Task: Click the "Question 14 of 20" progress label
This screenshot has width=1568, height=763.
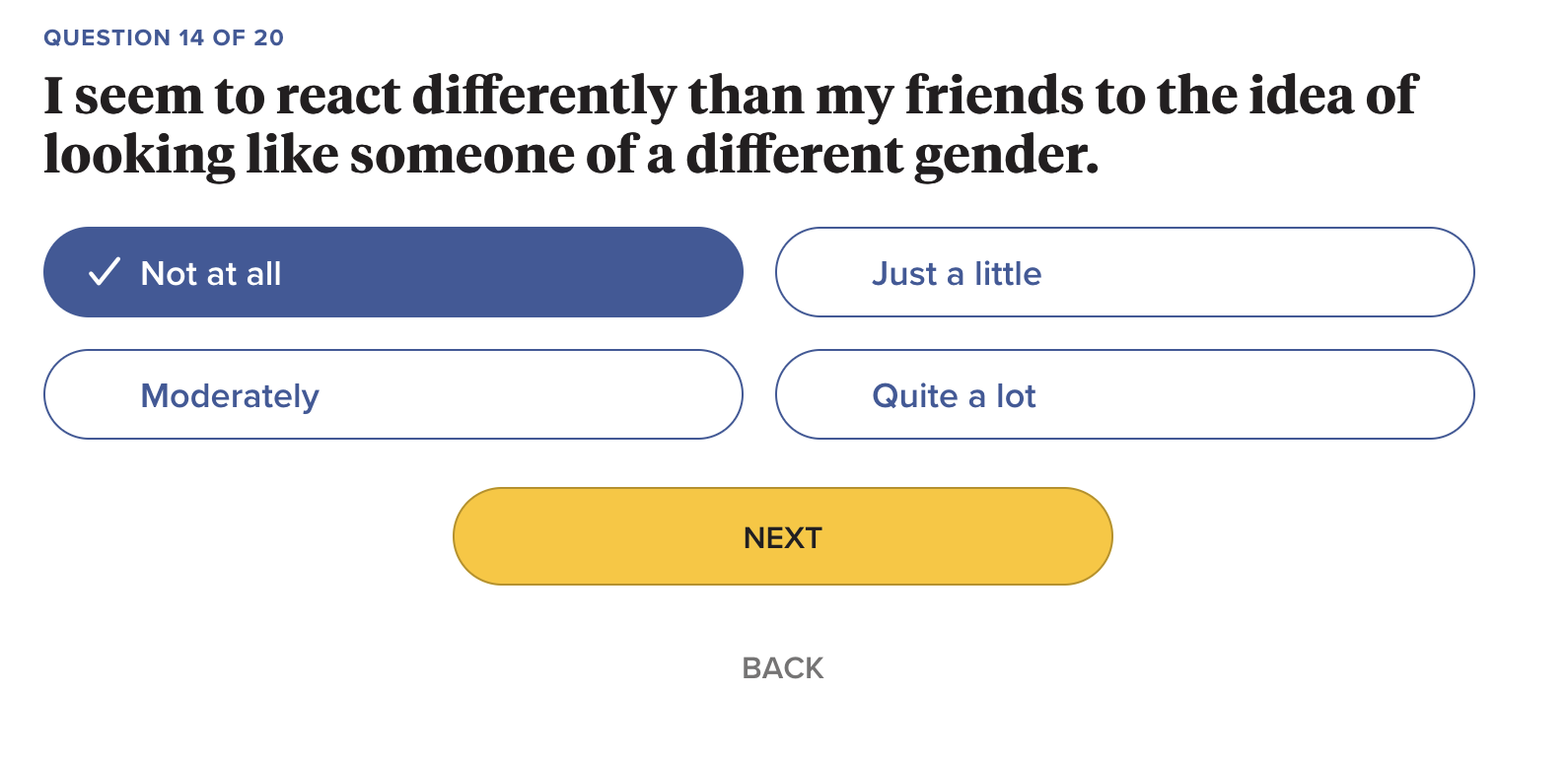Action: click(164, 37)
